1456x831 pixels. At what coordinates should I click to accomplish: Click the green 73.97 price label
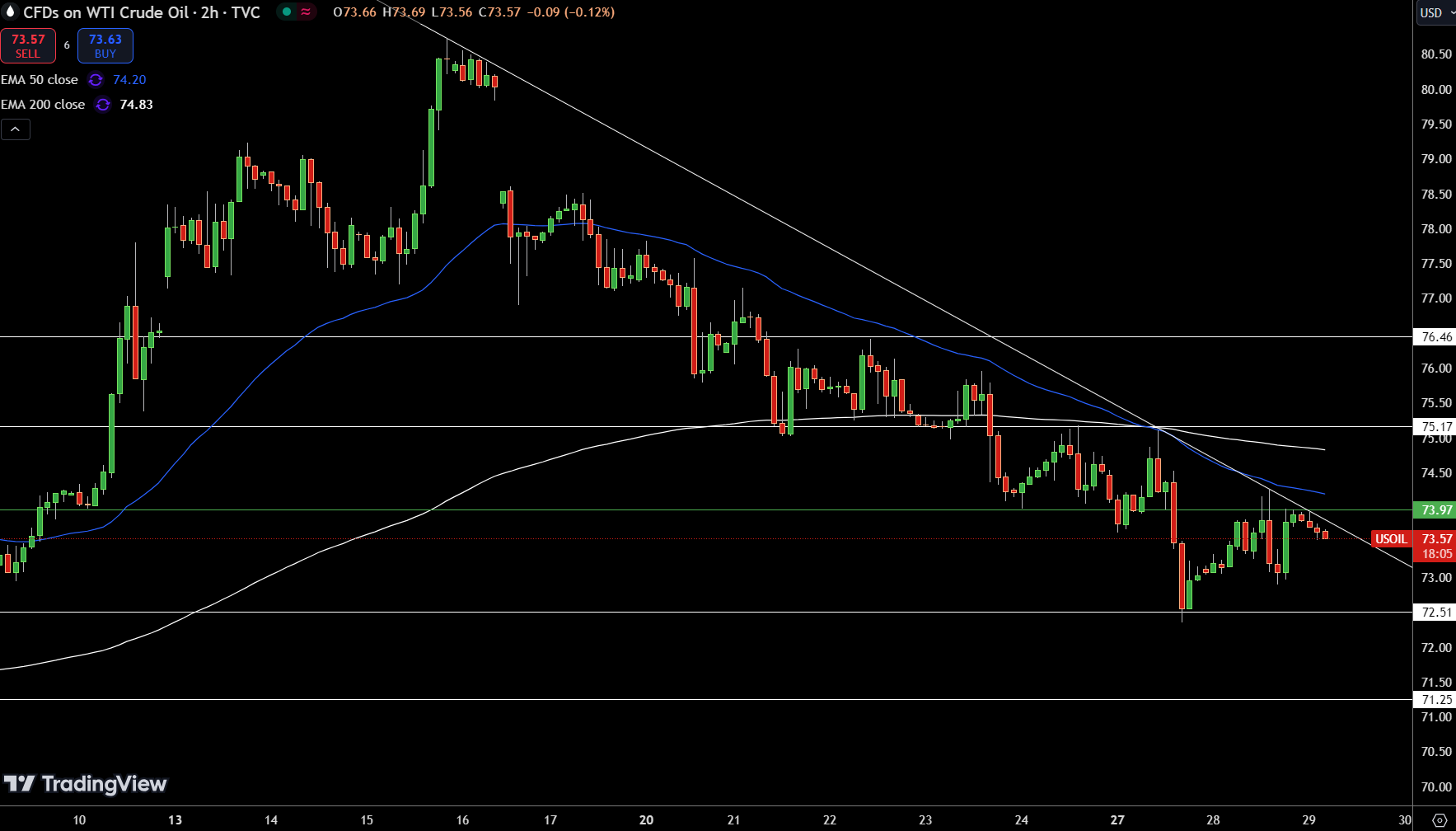coord(1435,510)
